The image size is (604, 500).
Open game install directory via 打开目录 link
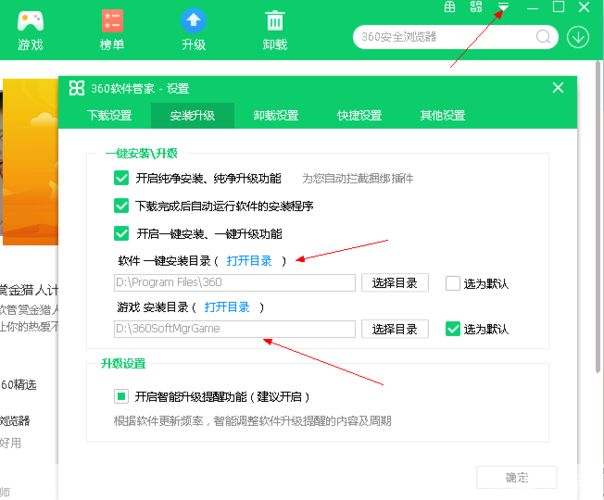(227, 307)
